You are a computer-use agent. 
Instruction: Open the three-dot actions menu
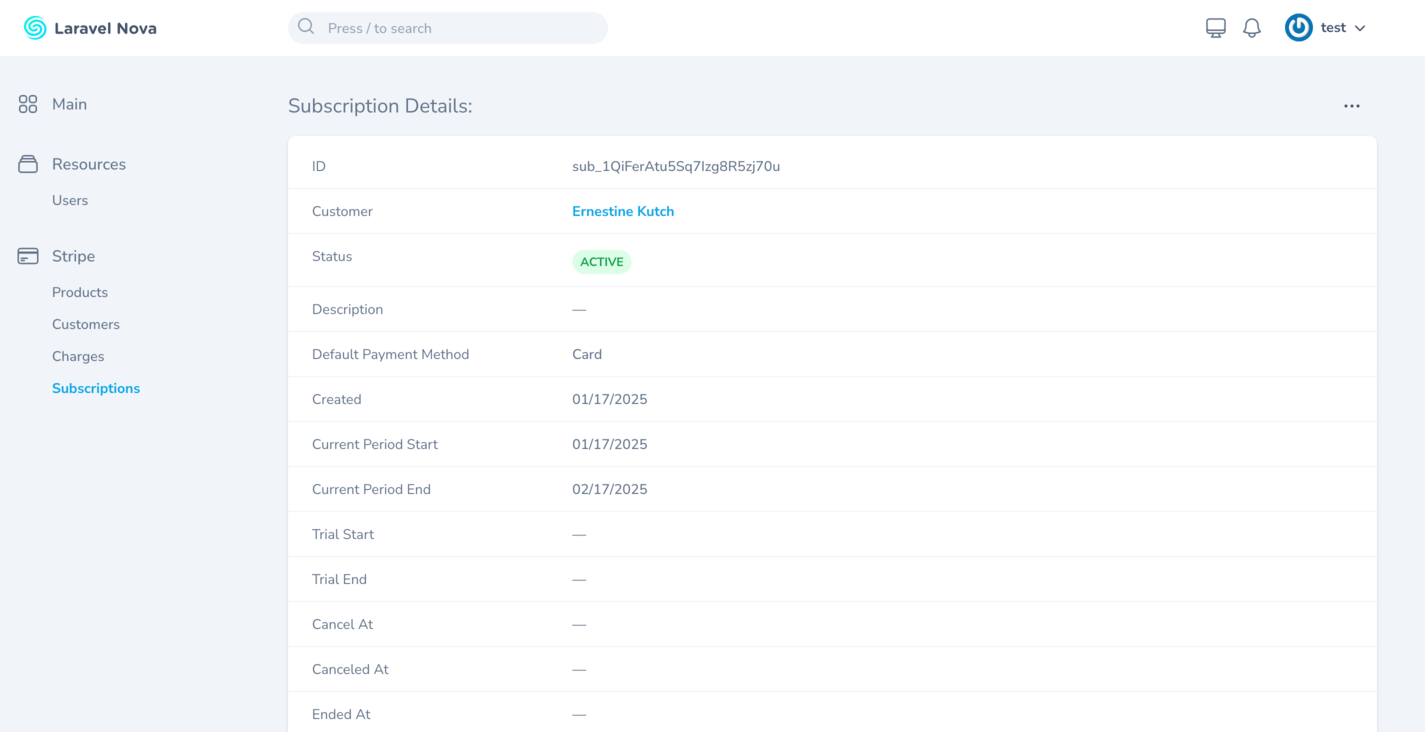point(1351,106)
